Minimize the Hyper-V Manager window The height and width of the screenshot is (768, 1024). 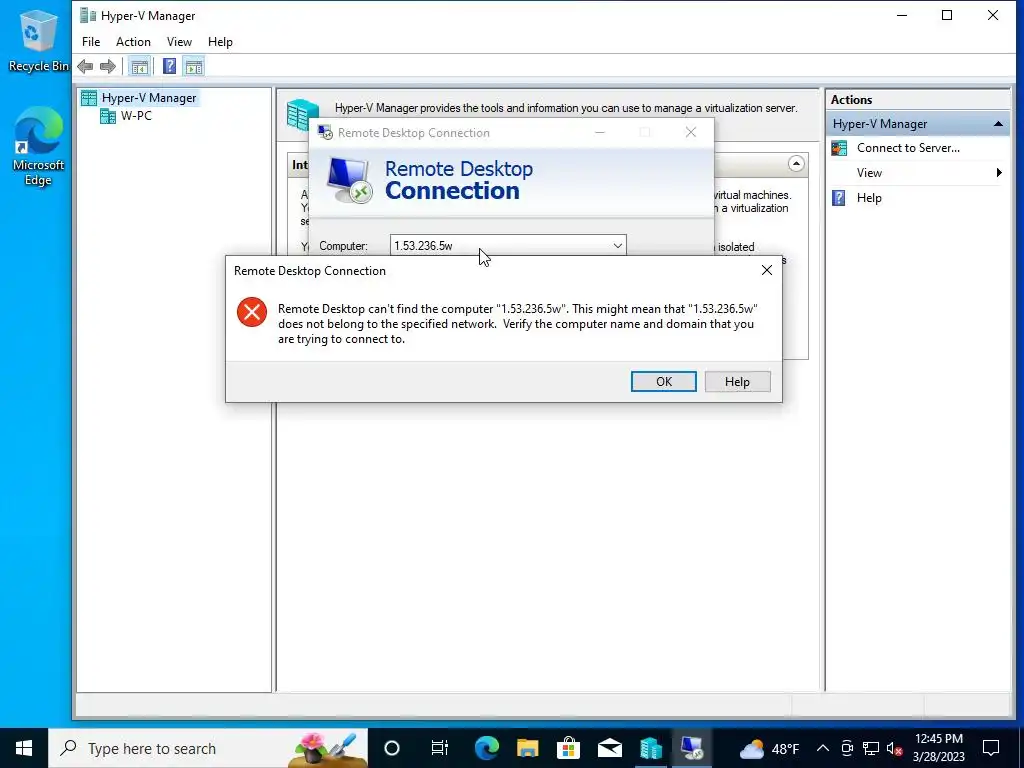tap(902, 15)
